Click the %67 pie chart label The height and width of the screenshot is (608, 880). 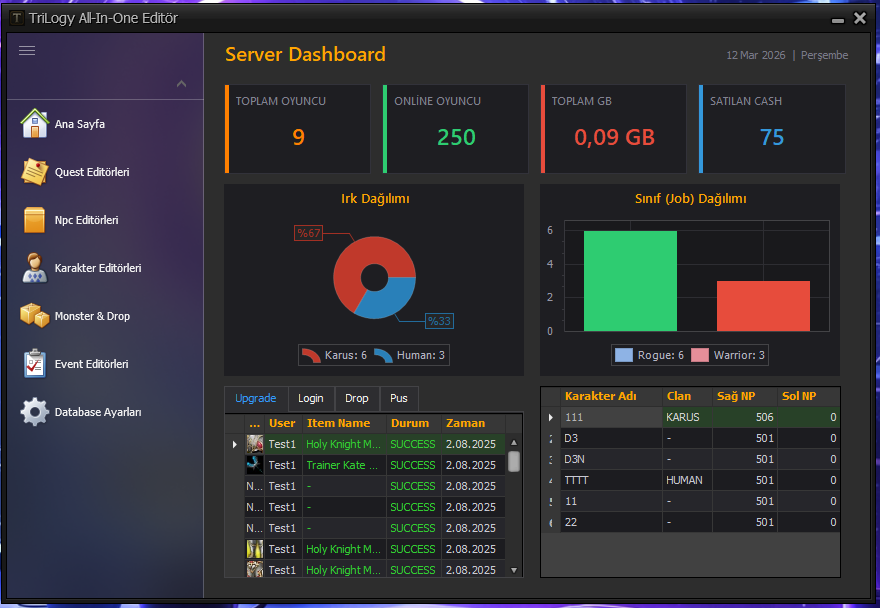click(x=309, y=233)
